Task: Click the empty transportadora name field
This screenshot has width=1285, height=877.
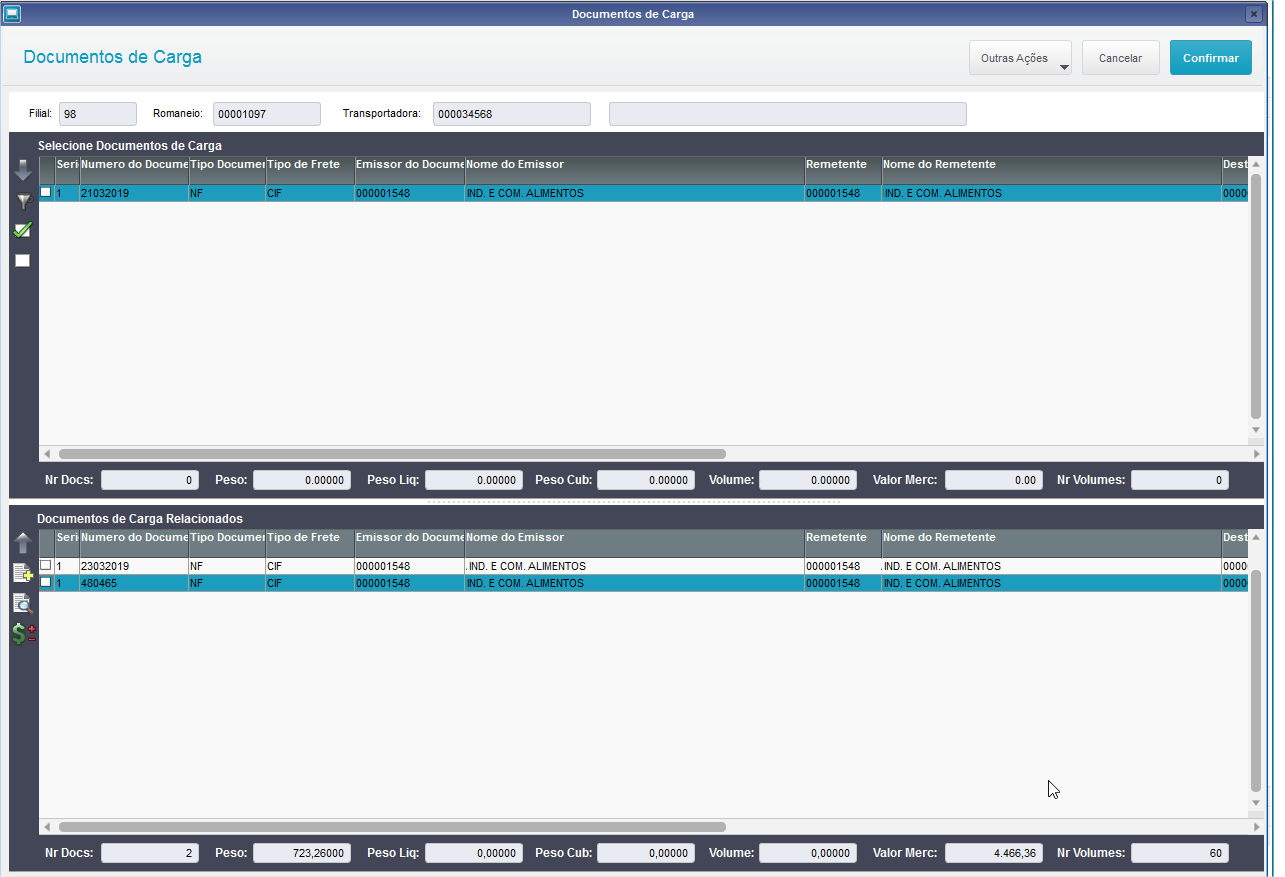Action: click(788, 114)
